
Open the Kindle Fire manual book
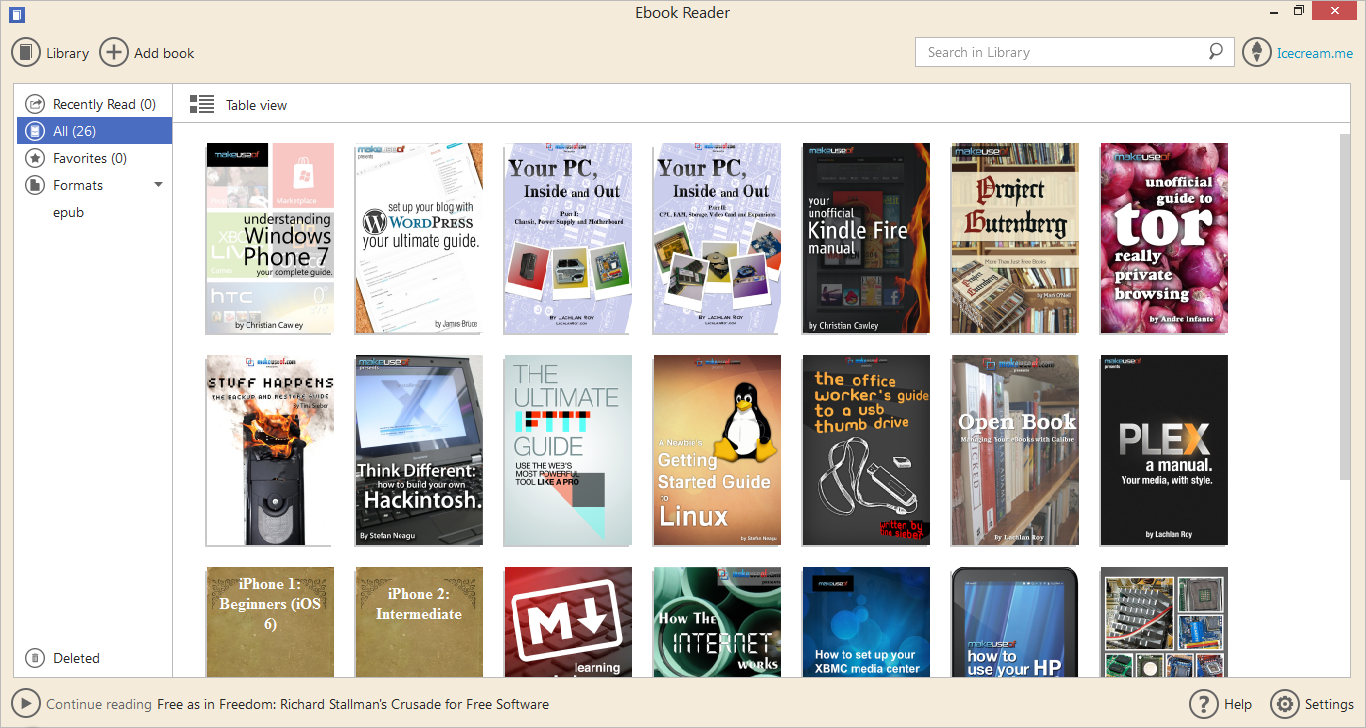pyautogui.click(x=866, y=238)
